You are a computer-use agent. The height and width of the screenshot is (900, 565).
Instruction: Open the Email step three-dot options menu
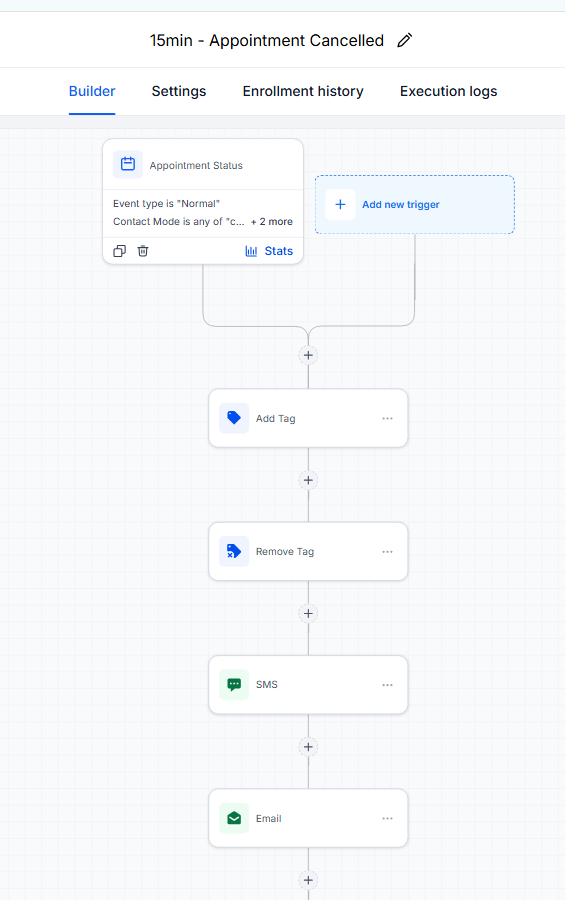(388, 818)
